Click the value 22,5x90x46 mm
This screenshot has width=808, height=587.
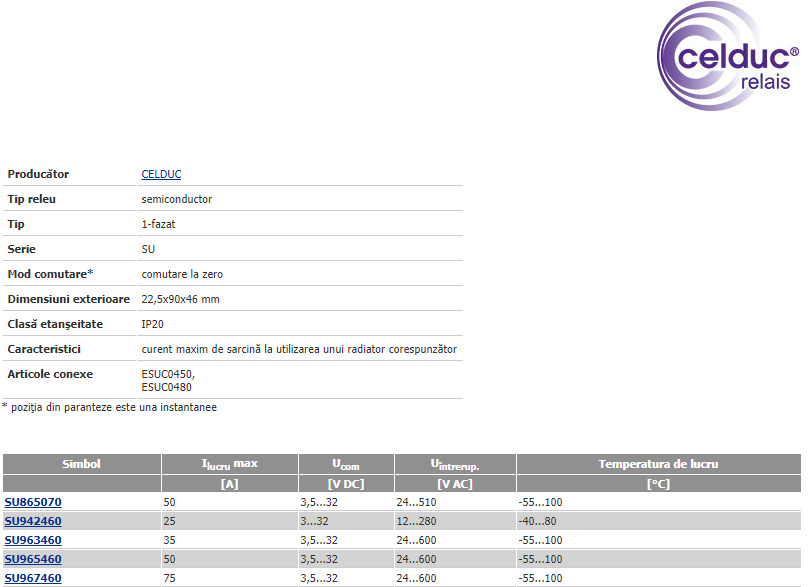click(180, 299)
